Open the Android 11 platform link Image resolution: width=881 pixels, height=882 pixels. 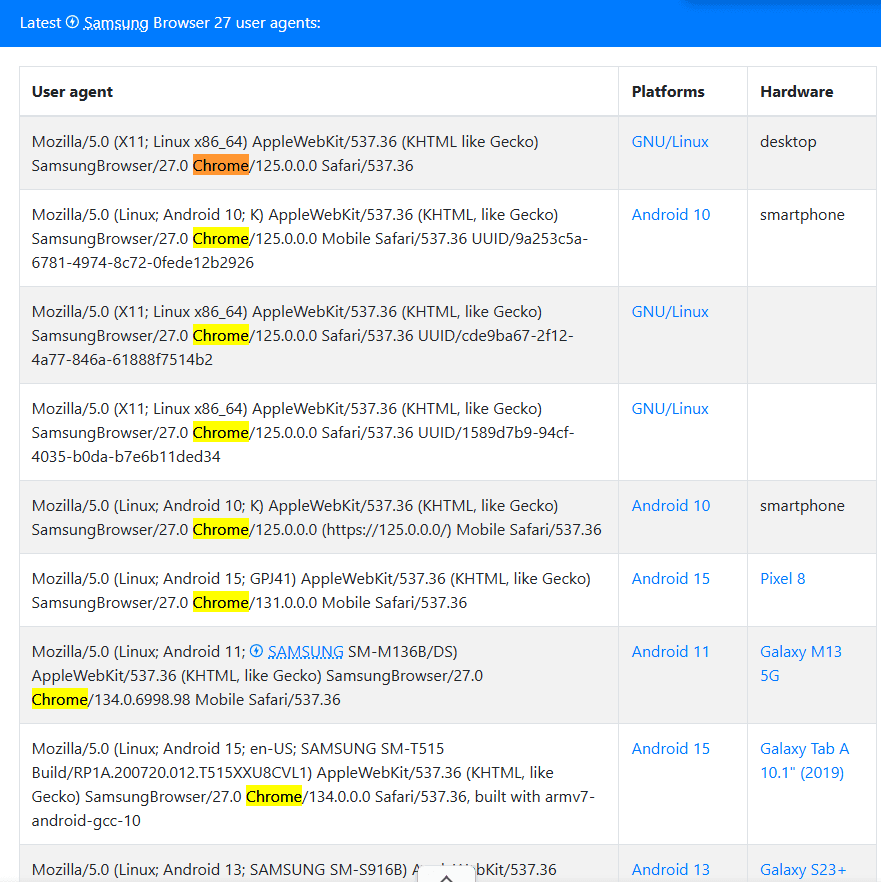670,652
